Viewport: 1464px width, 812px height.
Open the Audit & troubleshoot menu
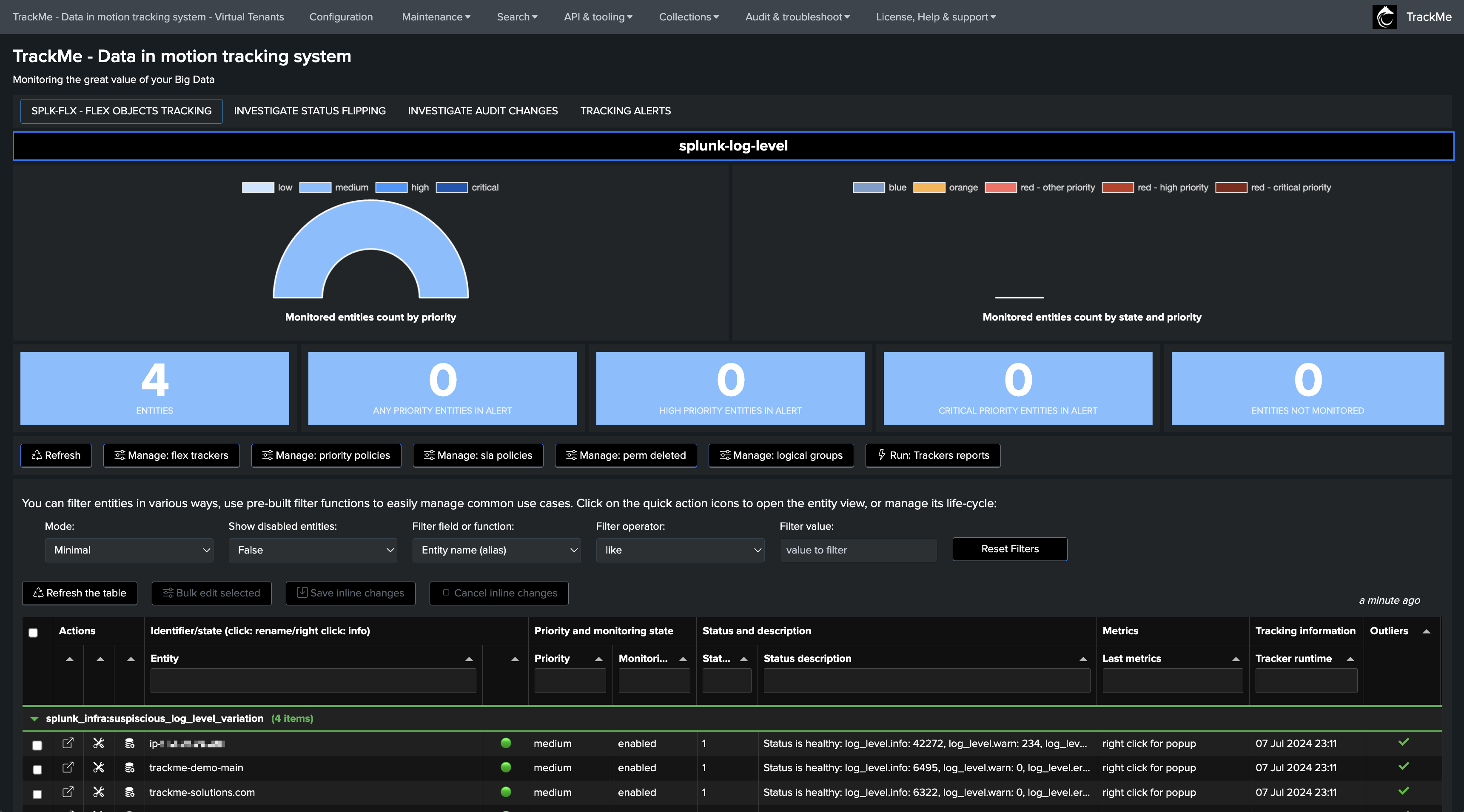tap(797, 17)
